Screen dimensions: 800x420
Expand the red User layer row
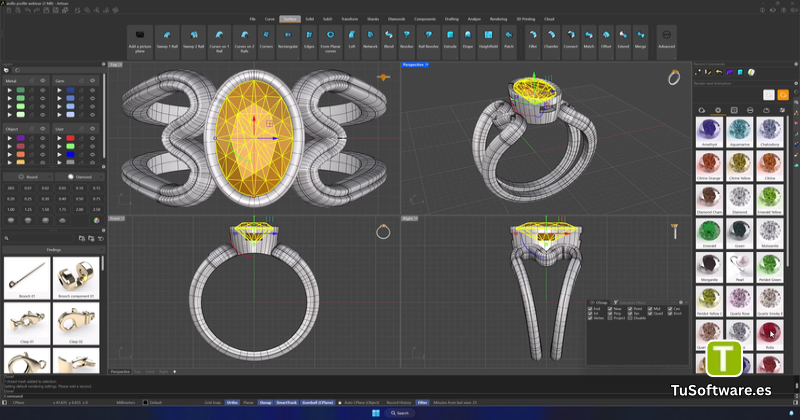point(59,138)
